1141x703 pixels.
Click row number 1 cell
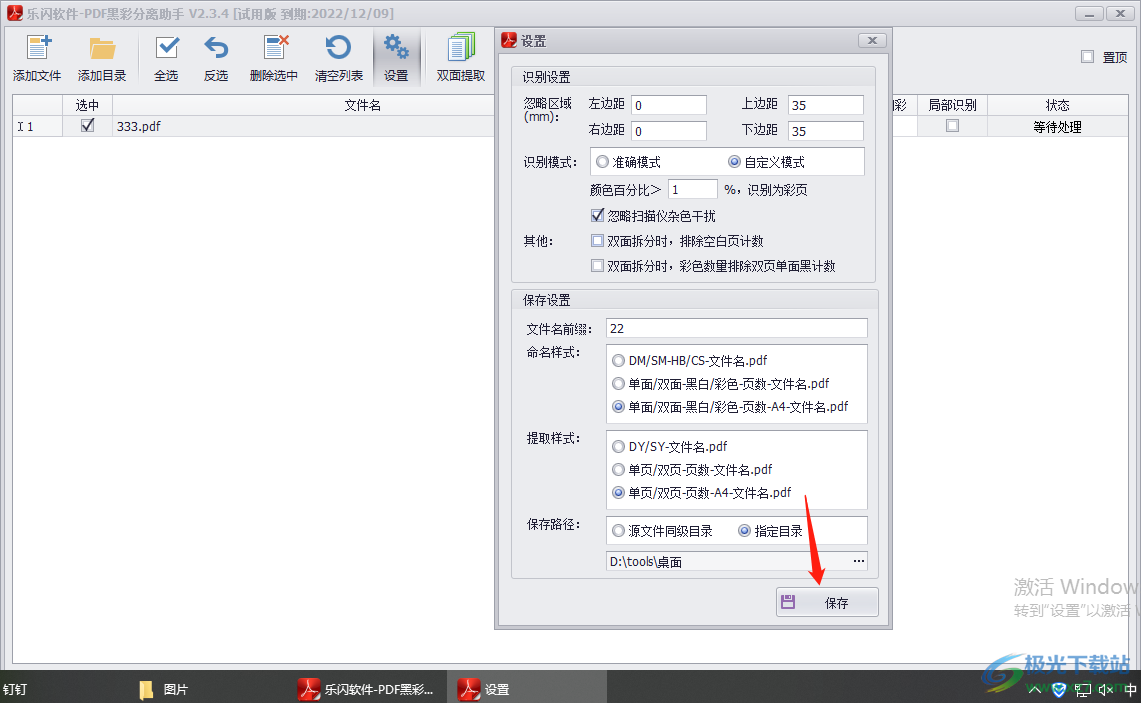(x=37, y=126)
